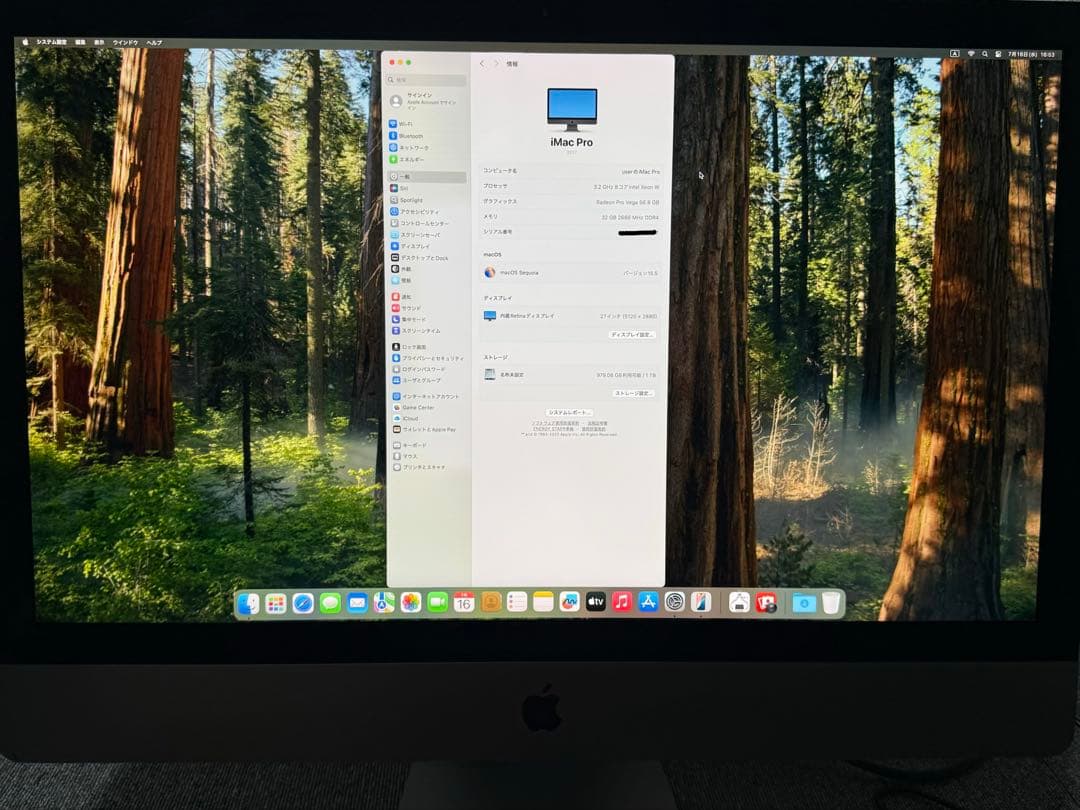Screen dimensions: 1080x810
Task: Open システムレポート from the info page
Action: [x=569, y=412]
